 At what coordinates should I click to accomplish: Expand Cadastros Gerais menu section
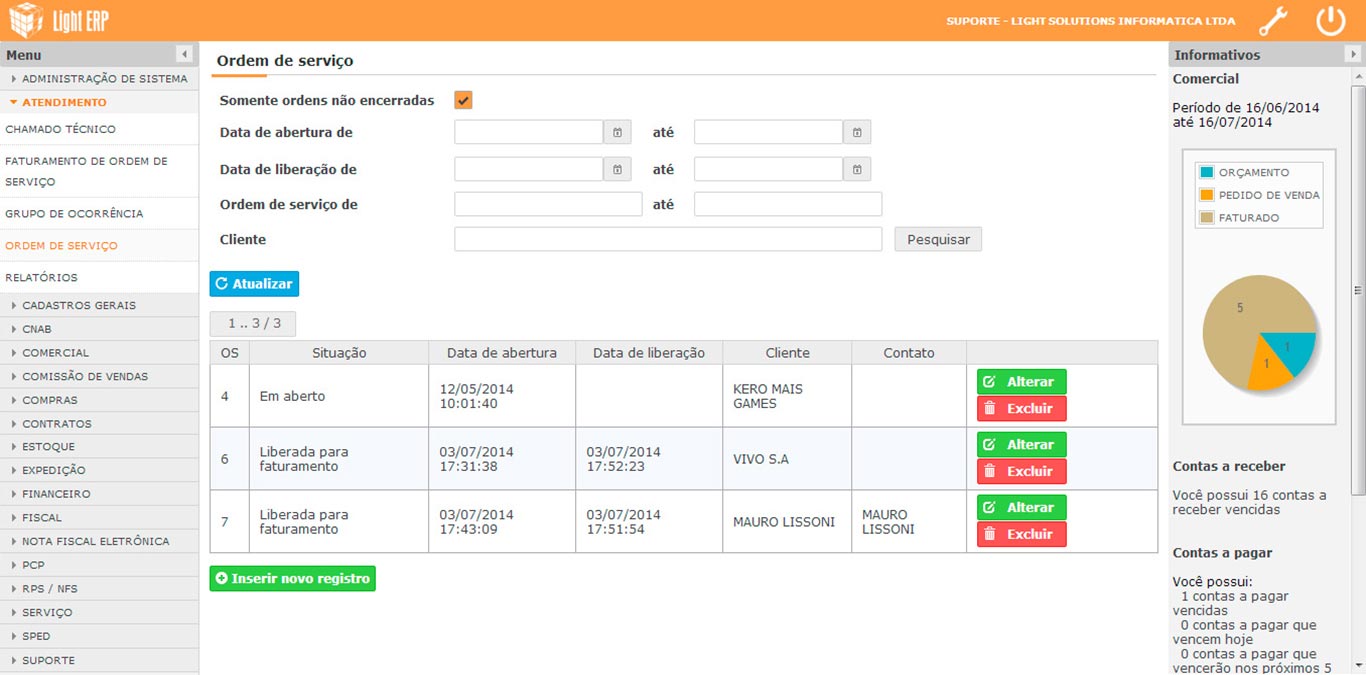point(78,305)
